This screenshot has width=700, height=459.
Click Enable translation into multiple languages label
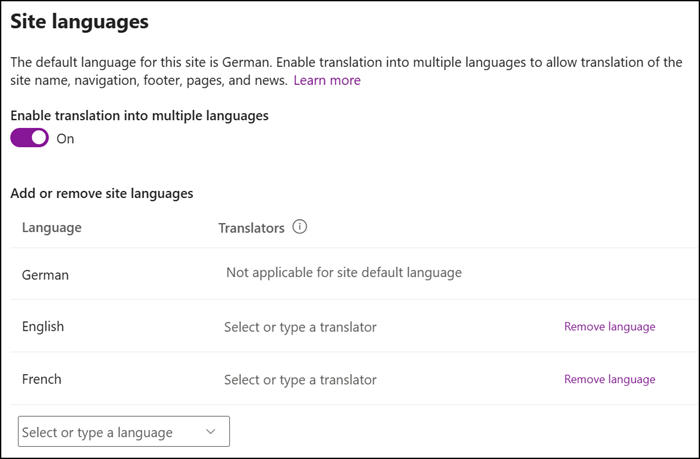click(139, 116)
